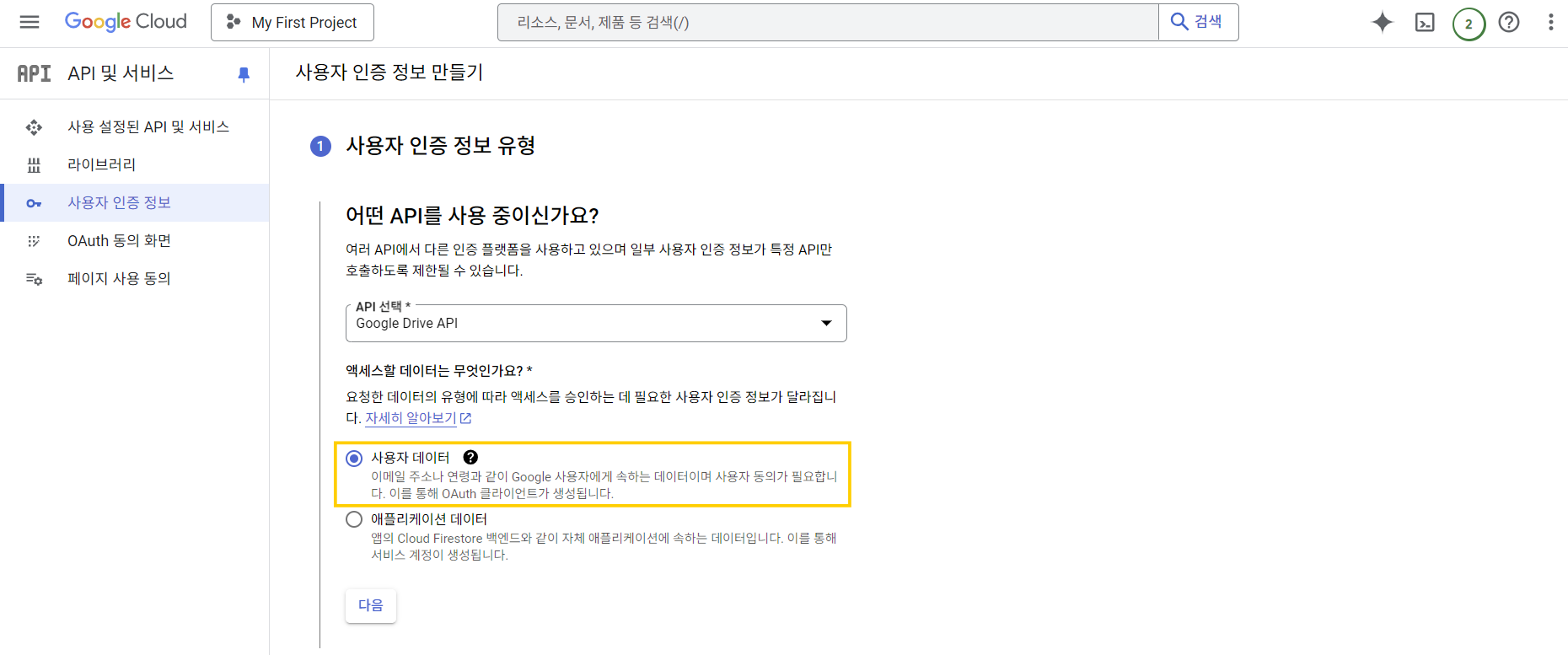Viewport: 1568px width, 655px height.
Task: Open the notifications badge showing 2
Action: tap(1469, 24)
